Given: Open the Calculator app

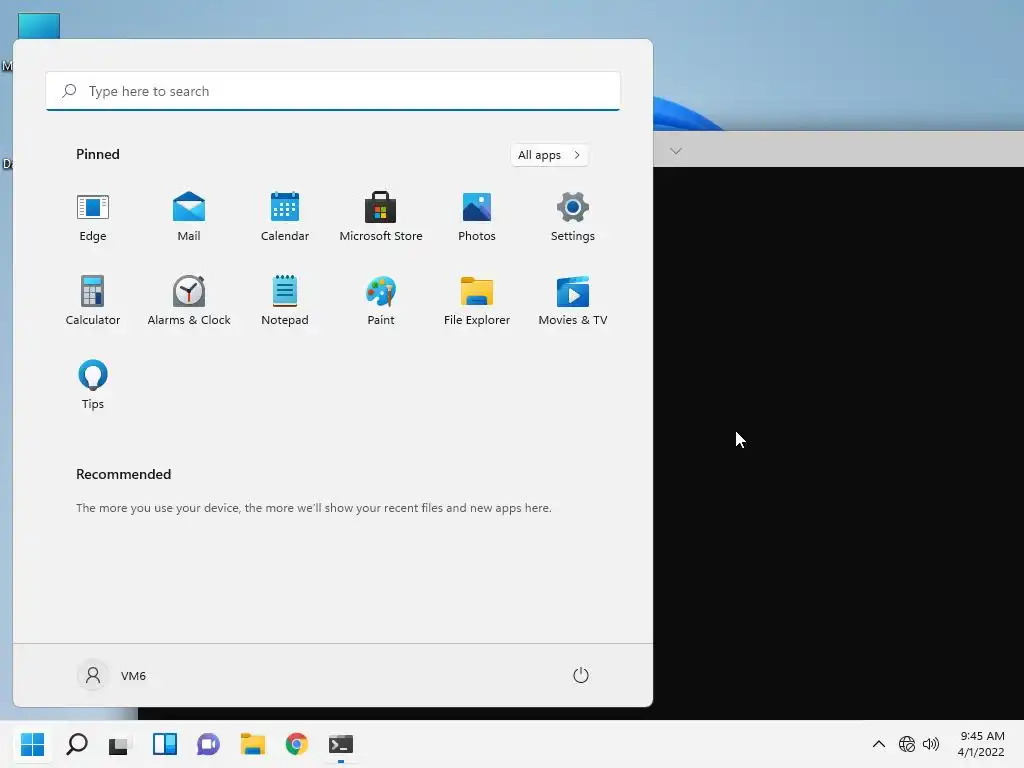Looking at the screenshot, I should [x=93, y=301].
